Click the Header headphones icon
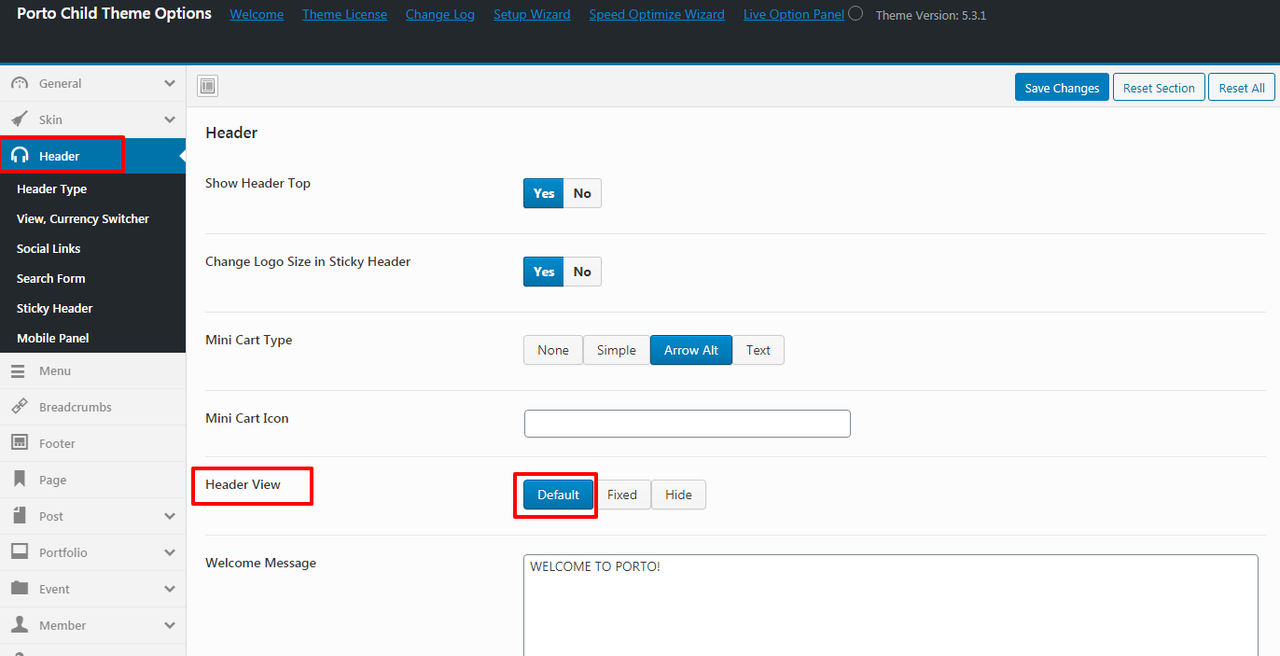The width and height of the screenshot is (1280, 656). click(20, 156)
